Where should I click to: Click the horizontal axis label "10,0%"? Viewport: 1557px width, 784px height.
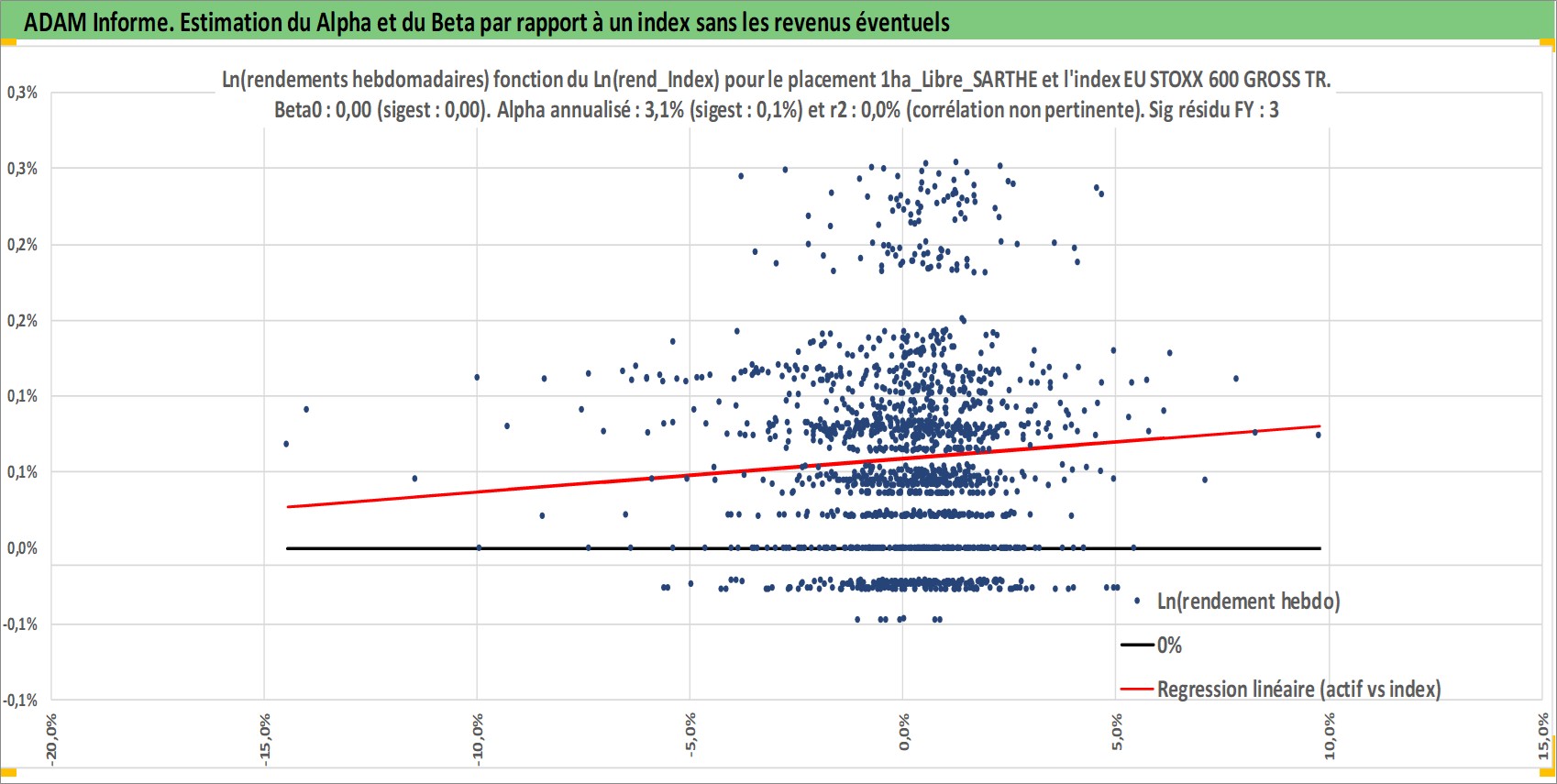1329,736
